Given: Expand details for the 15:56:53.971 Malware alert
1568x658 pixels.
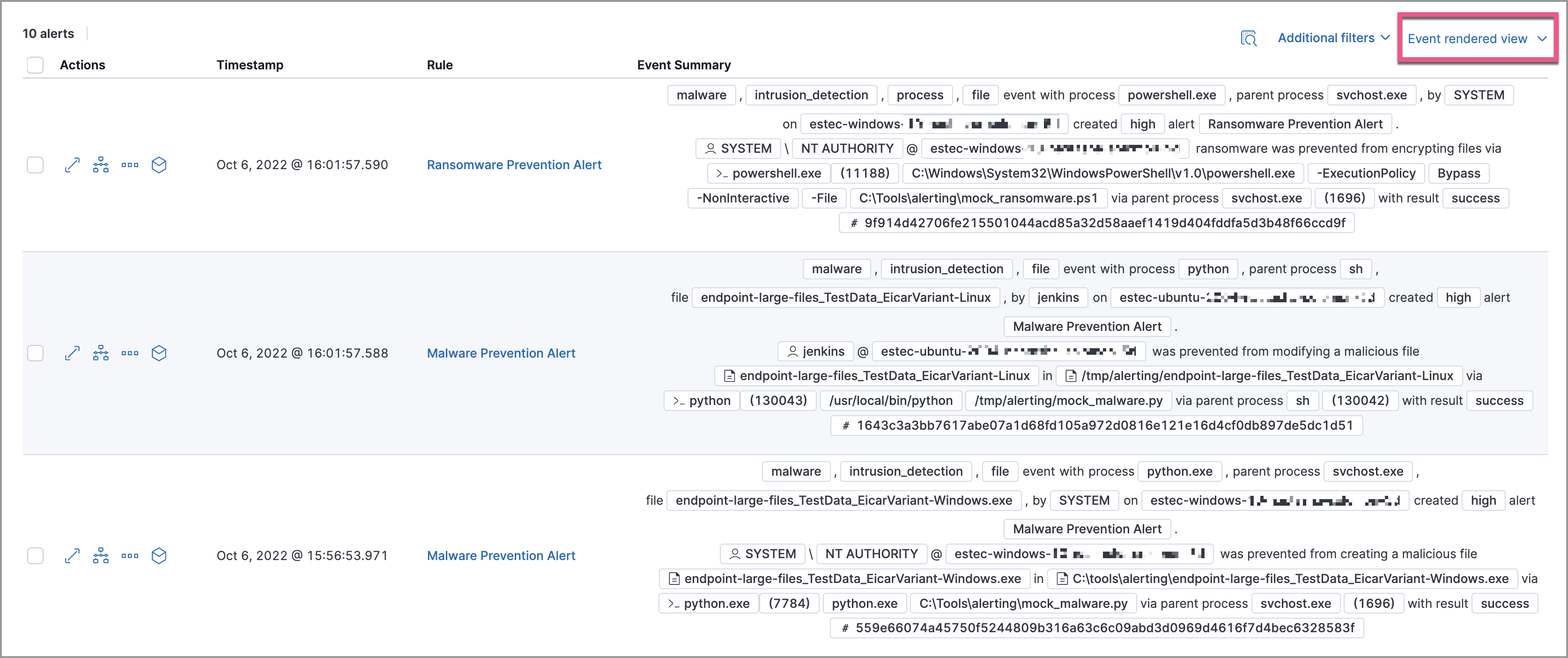Looking at the screenshot, I should (x=72, y=556).
